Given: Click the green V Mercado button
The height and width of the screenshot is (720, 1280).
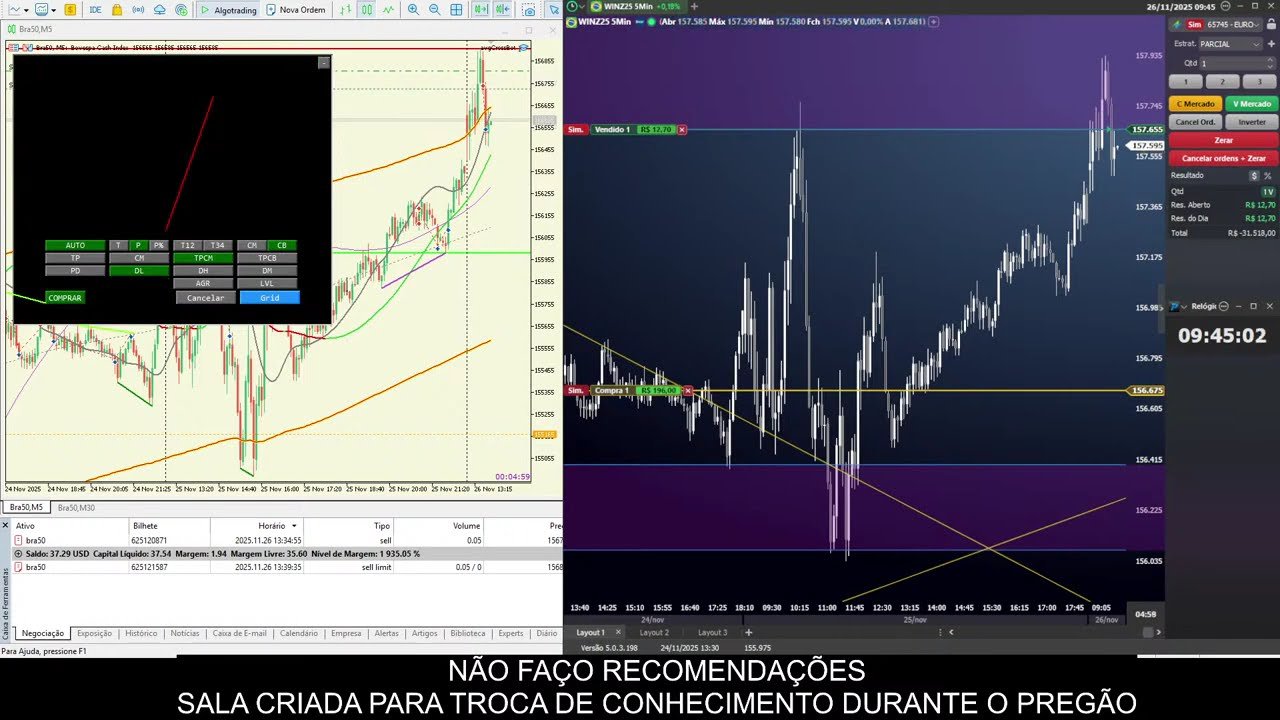Looking at the screenshot, I should (1252, 104).
